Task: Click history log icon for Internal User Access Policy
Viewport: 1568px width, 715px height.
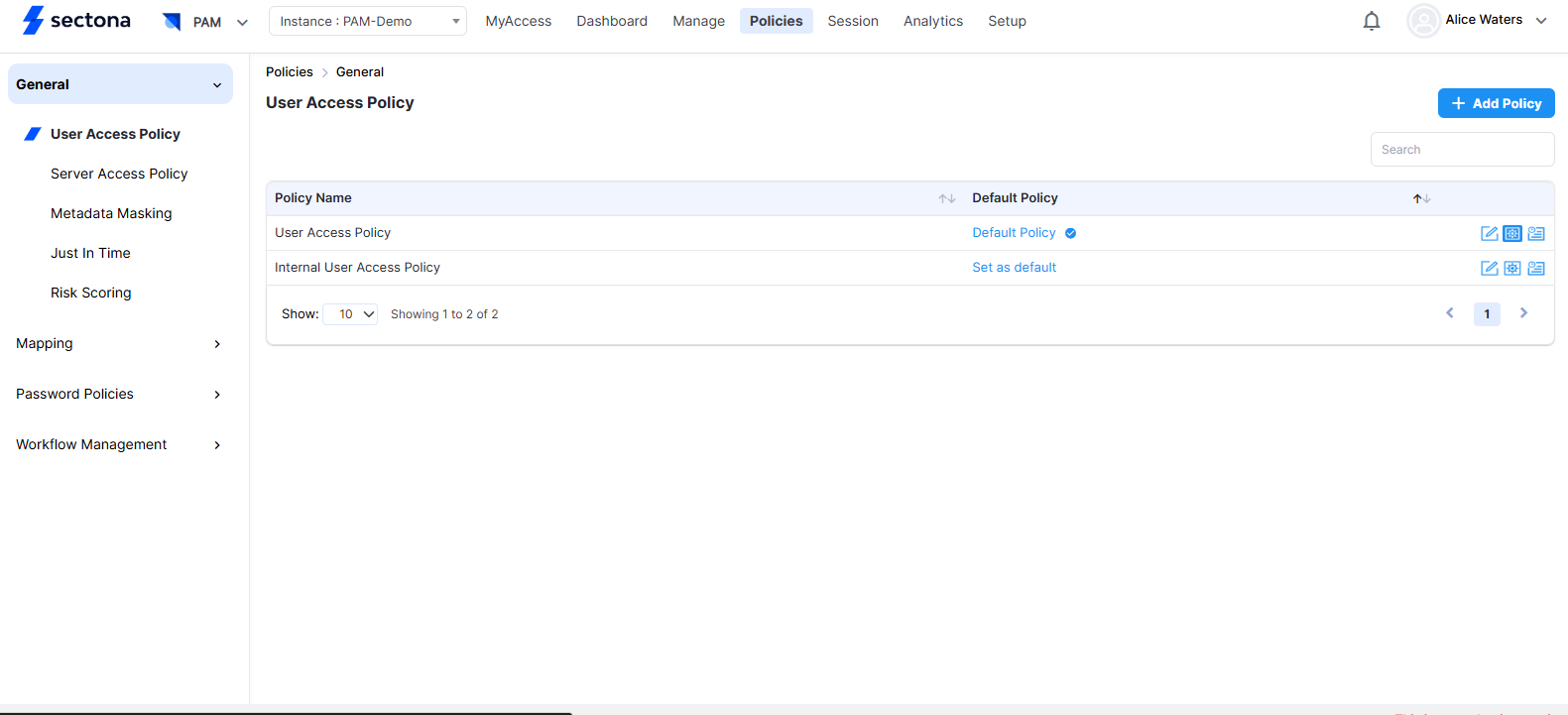Action: (1536, 269)
